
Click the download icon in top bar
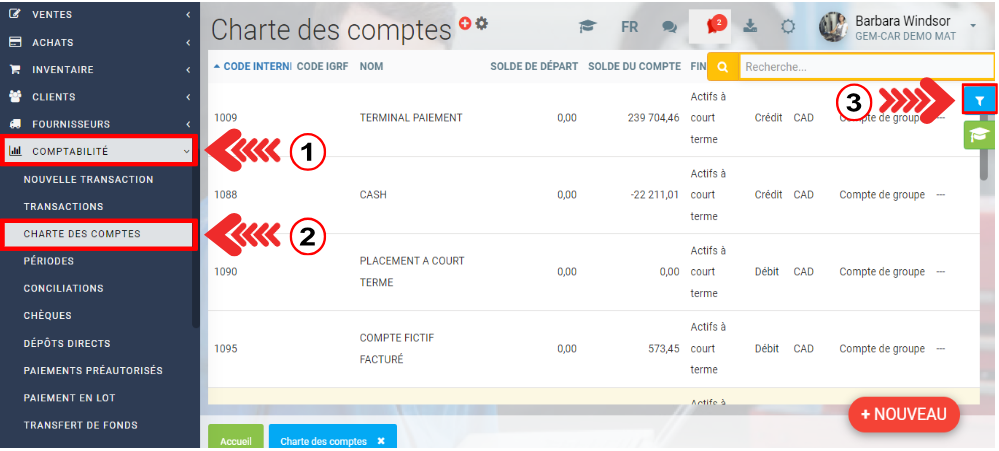(x=751, y=27)
